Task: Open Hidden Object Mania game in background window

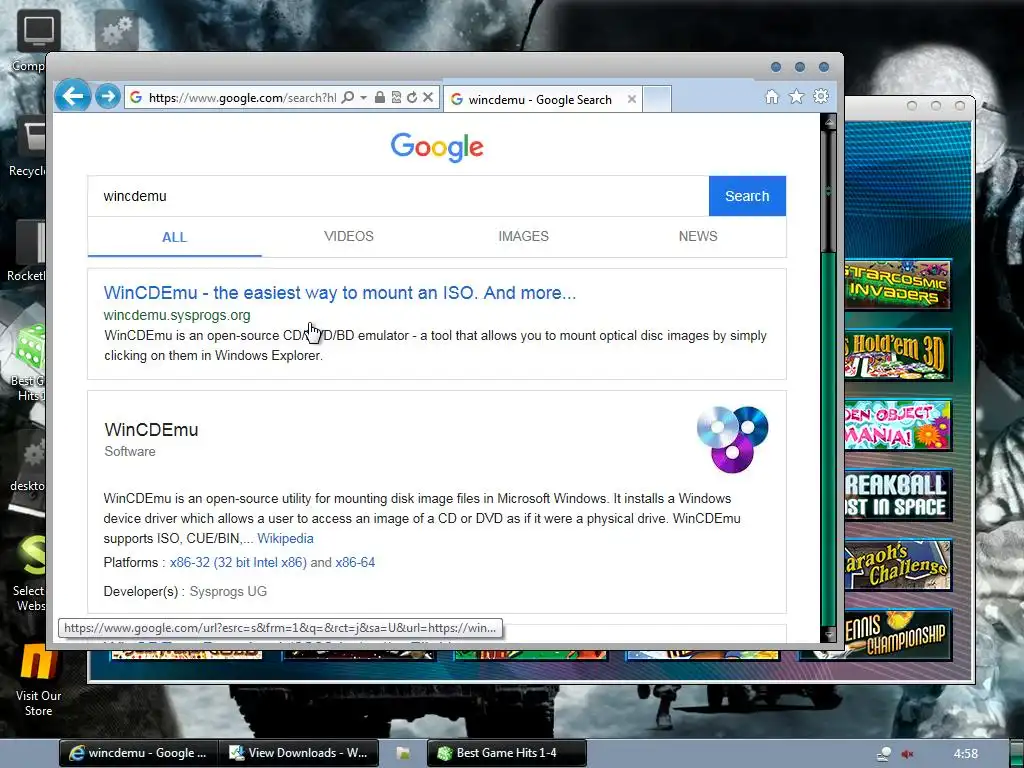Action: click(x=898, y=425)
